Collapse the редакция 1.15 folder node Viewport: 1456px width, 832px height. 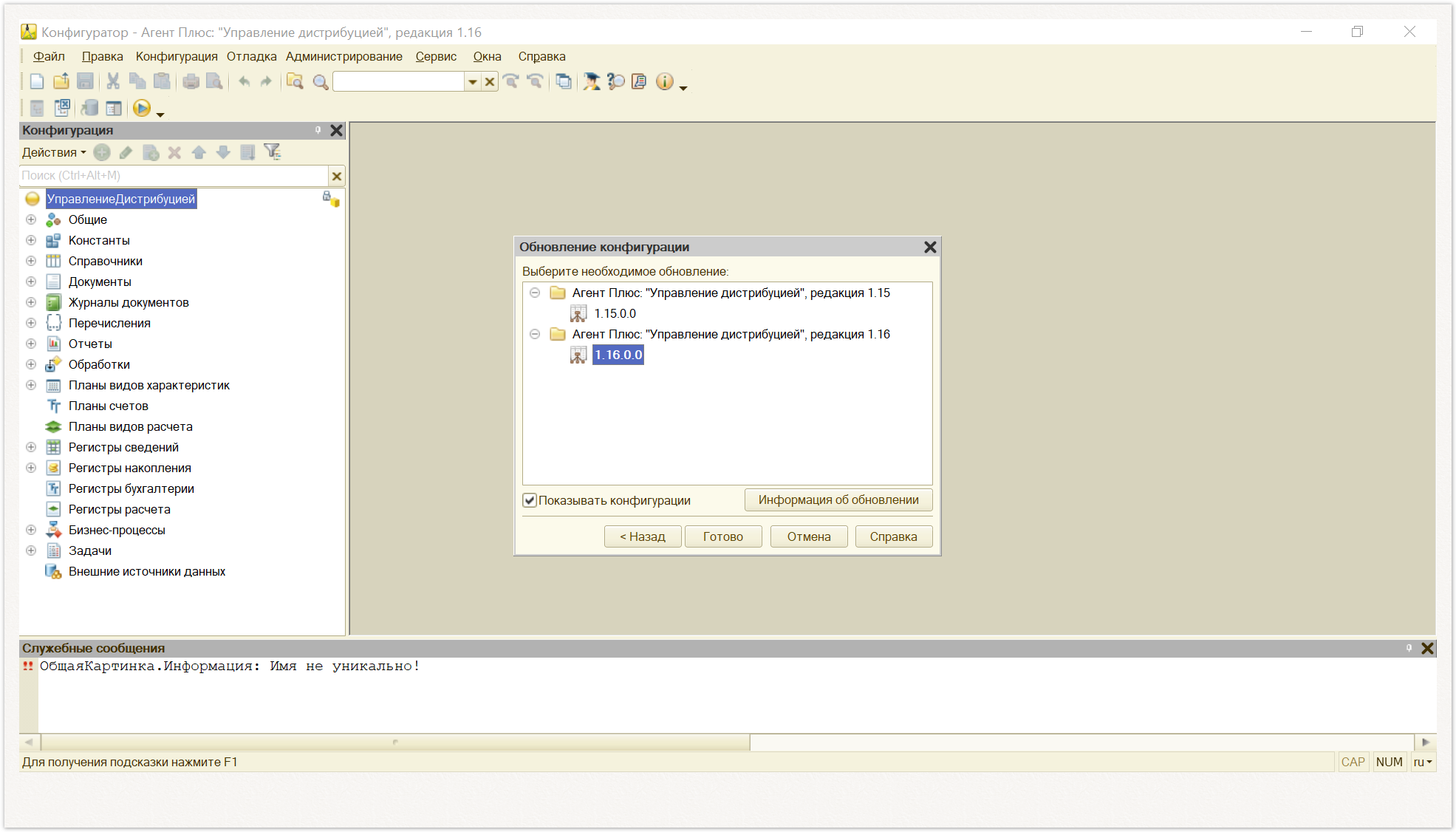tap(535, 293)
